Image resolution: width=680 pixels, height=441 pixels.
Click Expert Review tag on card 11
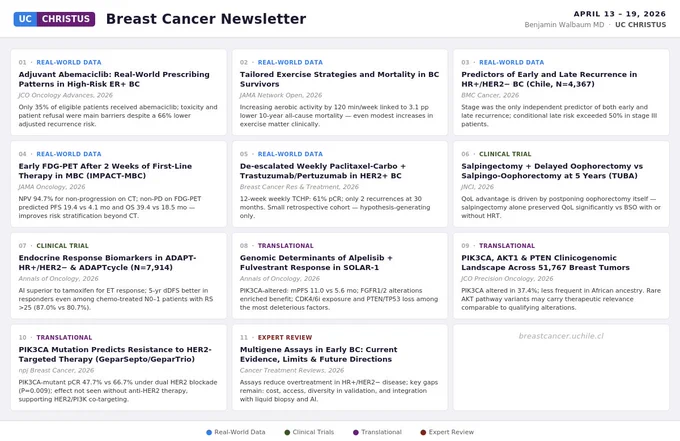click(x=285, y=337)
